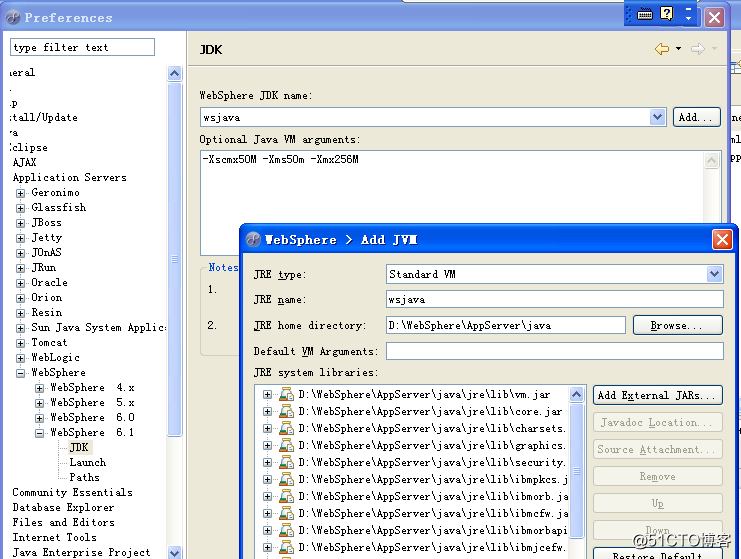Click the JRE libraries scrollbar thumb
Screen dimensions: 741x559
coord(576,470)
